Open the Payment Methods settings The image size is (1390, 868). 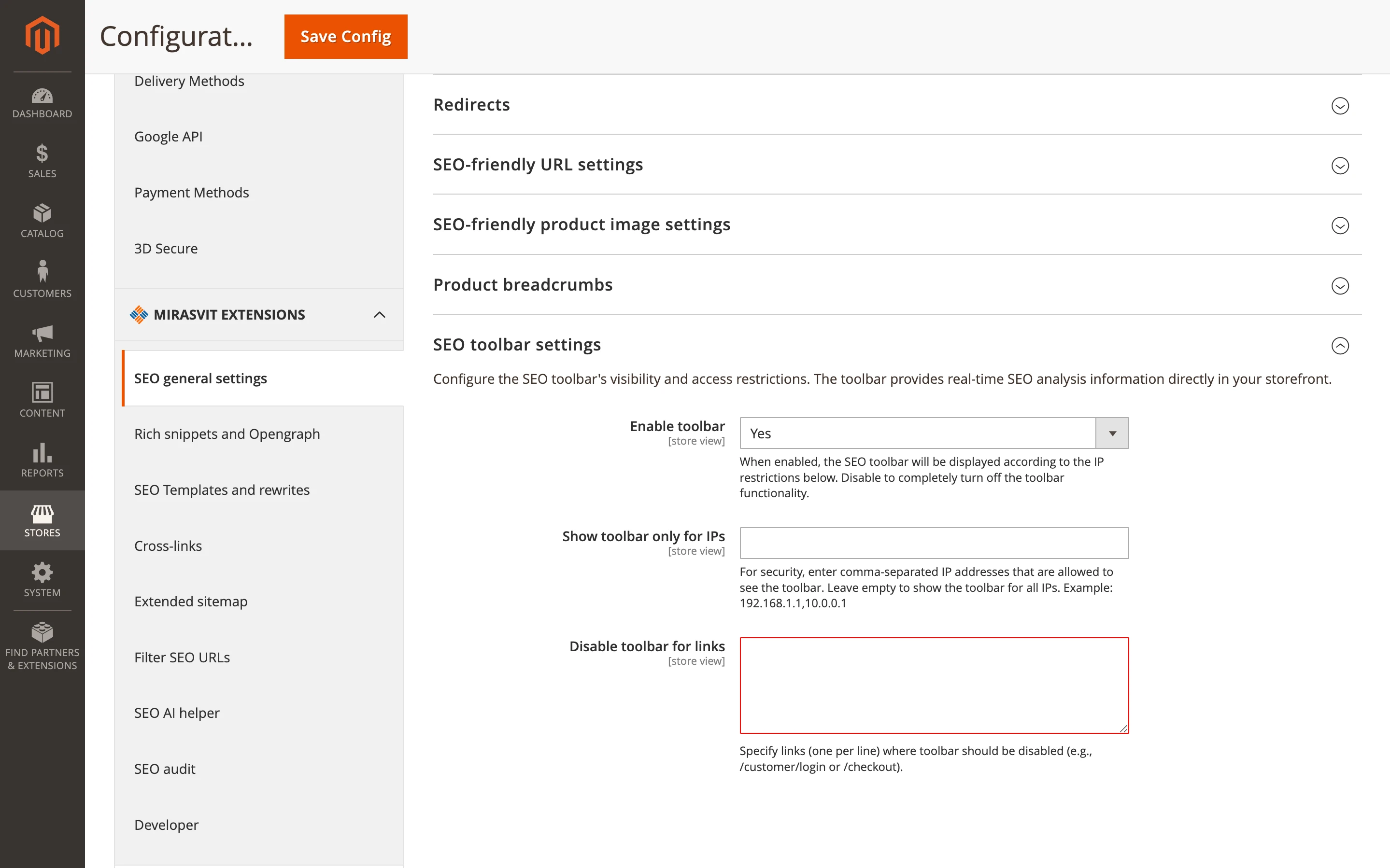pos(192,192)
